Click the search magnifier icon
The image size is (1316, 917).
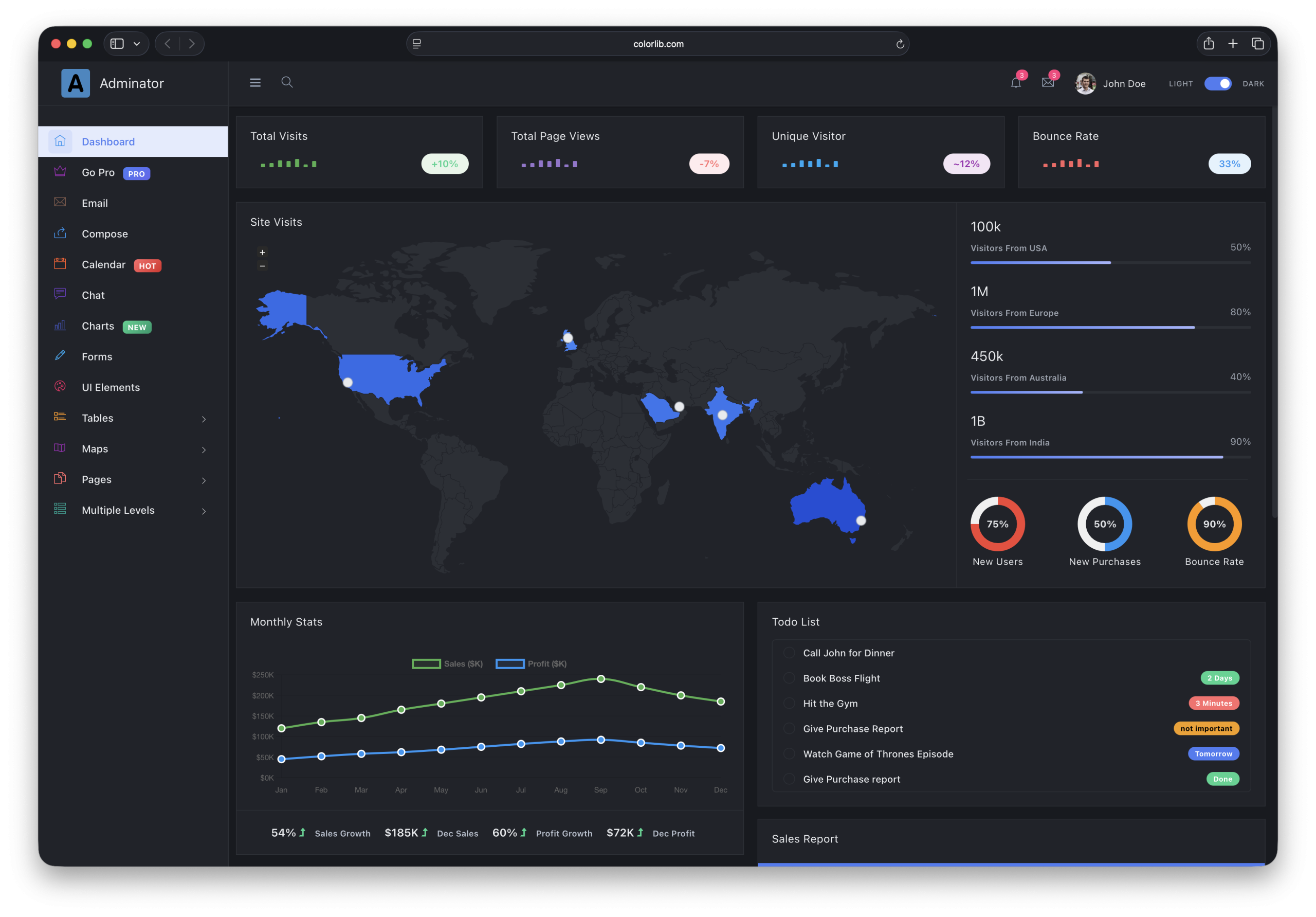point(287,83)
